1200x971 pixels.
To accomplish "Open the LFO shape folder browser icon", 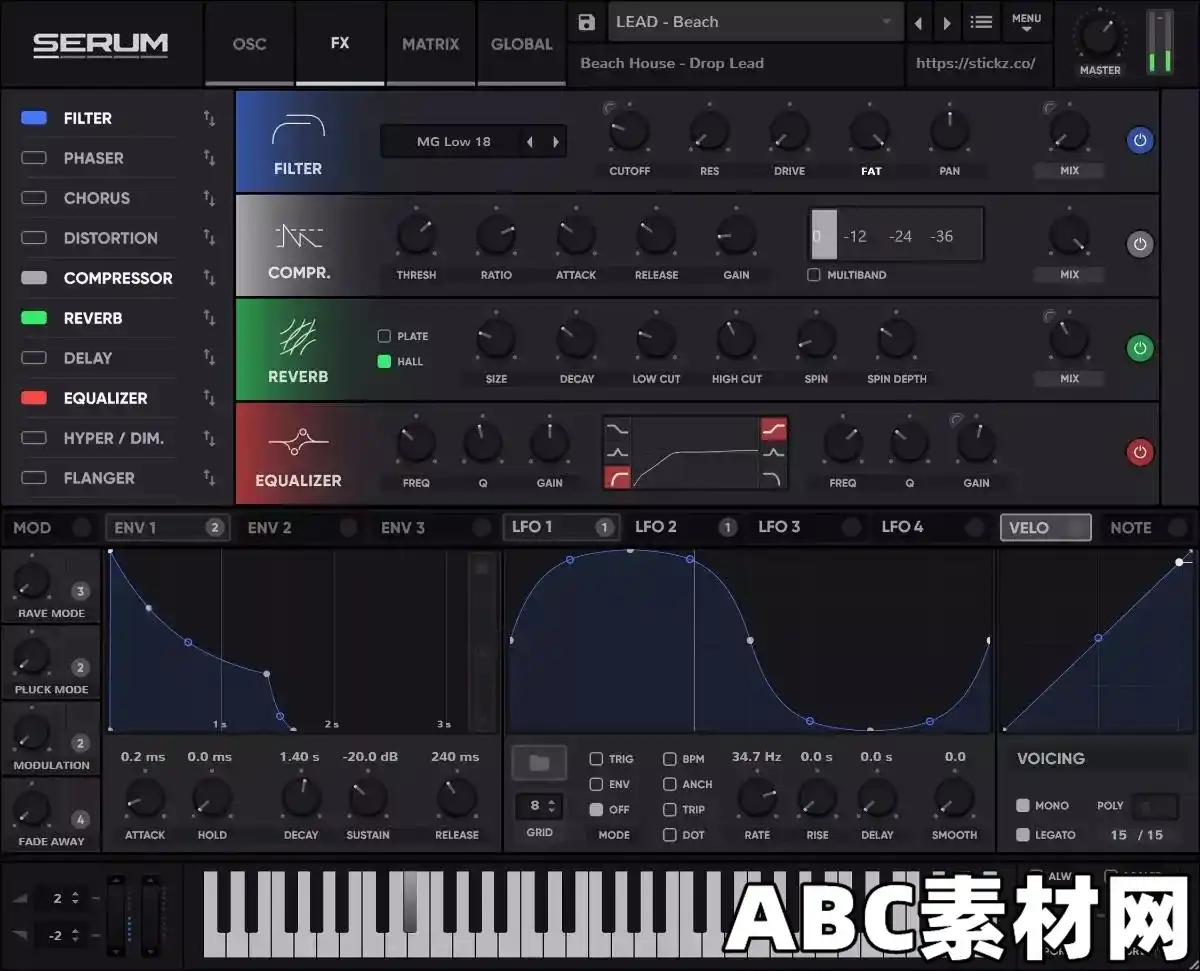I will point(539,761).
